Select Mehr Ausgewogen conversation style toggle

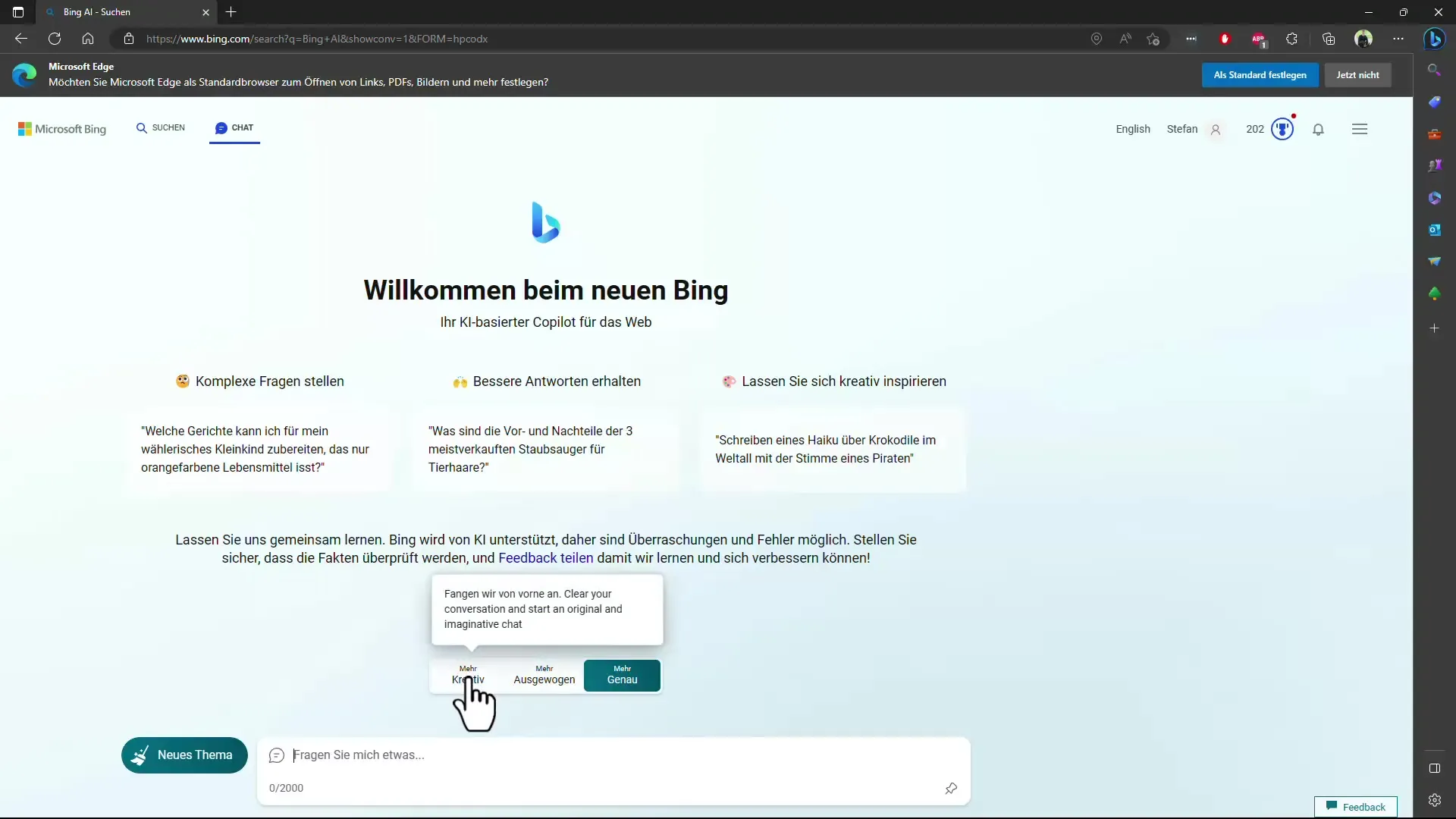tap(544, 675)
